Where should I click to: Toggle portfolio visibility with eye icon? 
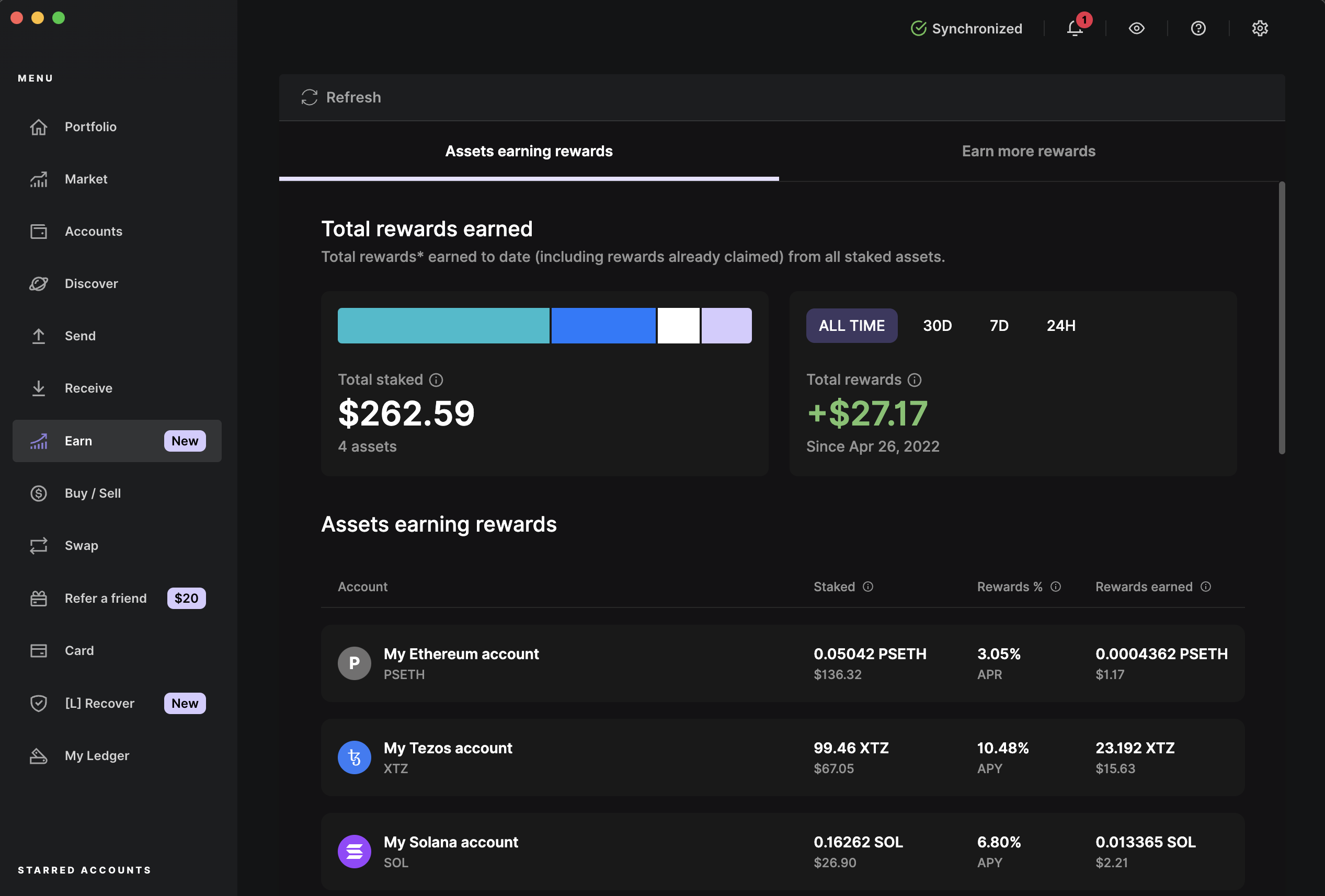1136,28
